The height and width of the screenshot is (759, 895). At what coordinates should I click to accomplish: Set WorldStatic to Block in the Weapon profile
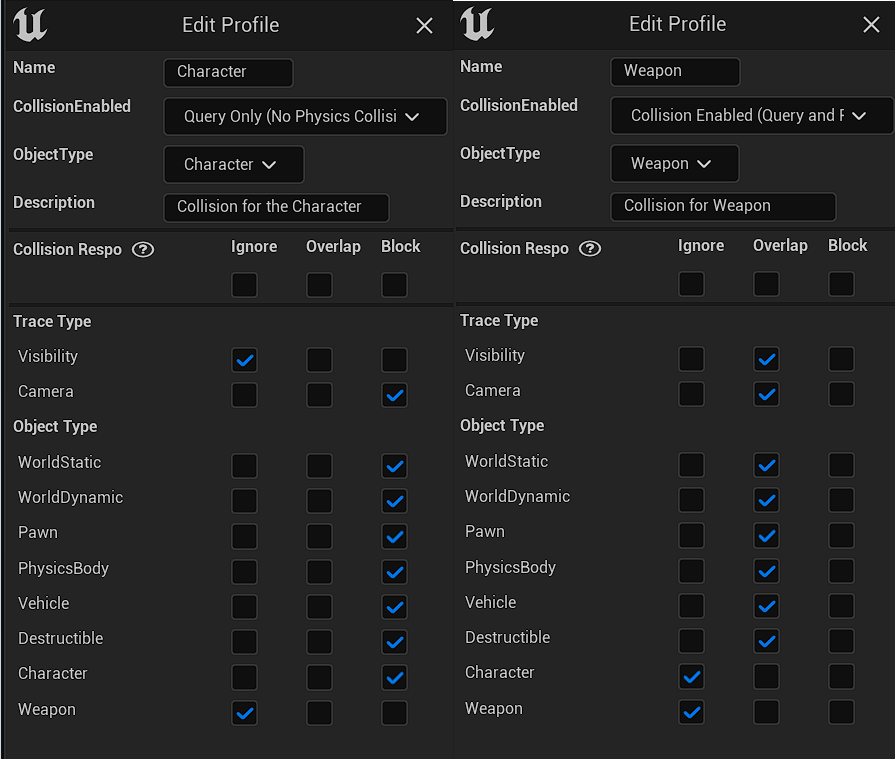(x=841, y=465)
